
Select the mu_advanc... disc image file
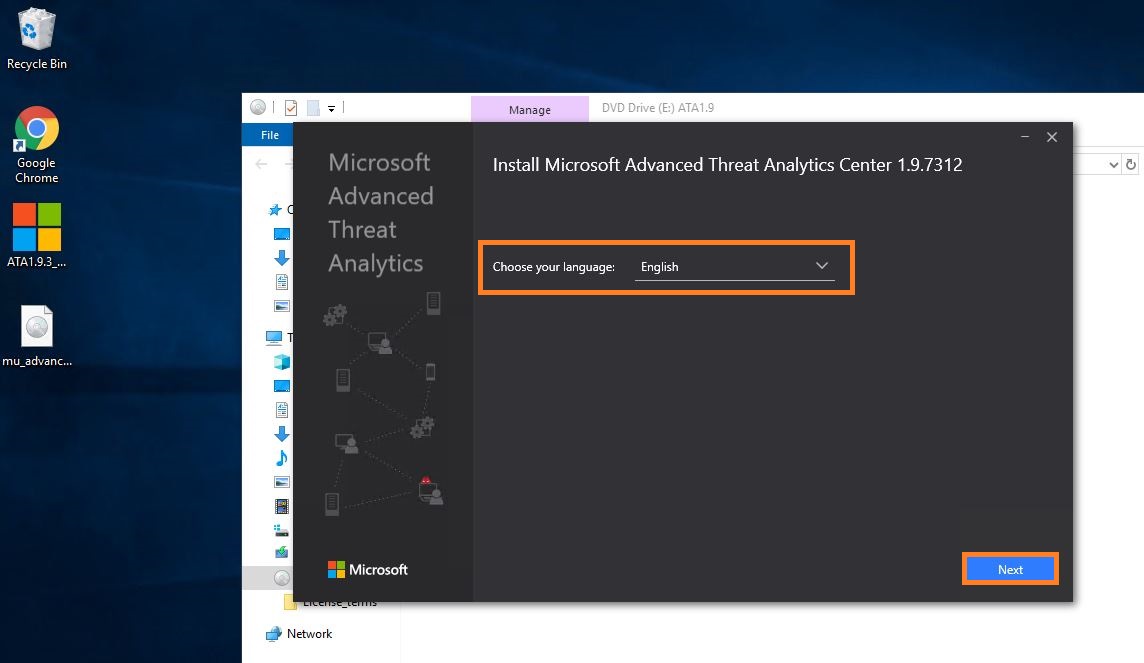[36, 336]
